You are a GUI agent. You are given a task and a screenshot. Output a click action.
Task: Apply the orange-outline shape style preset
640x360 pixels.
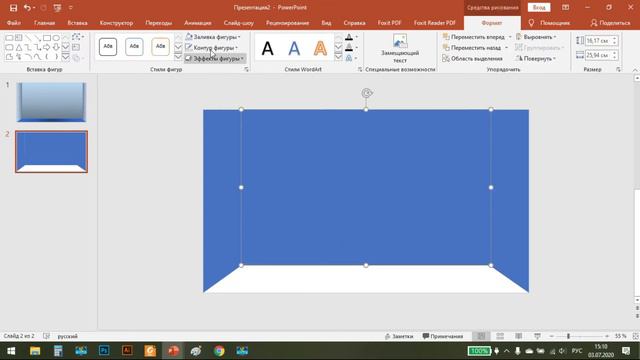click(x=160, y=47)
